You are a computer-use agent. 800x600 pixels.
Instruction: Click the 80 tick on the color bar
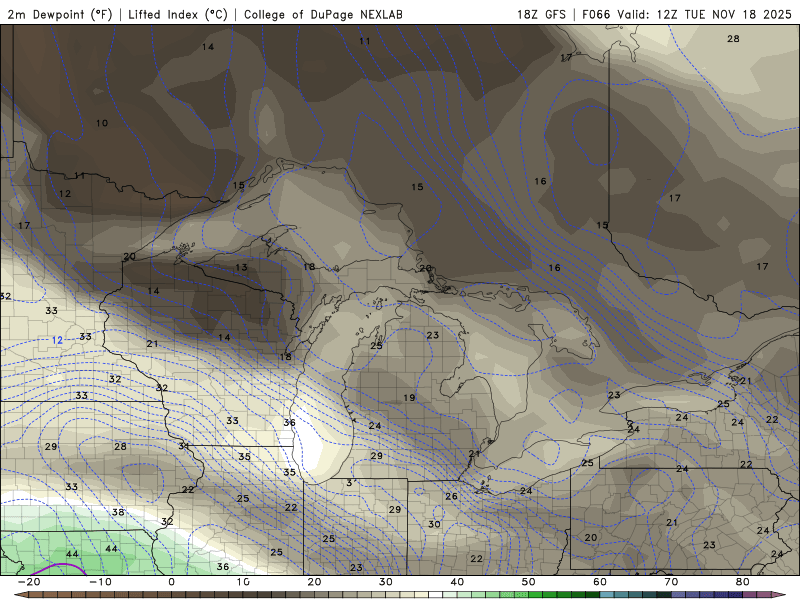coord(743,582)
